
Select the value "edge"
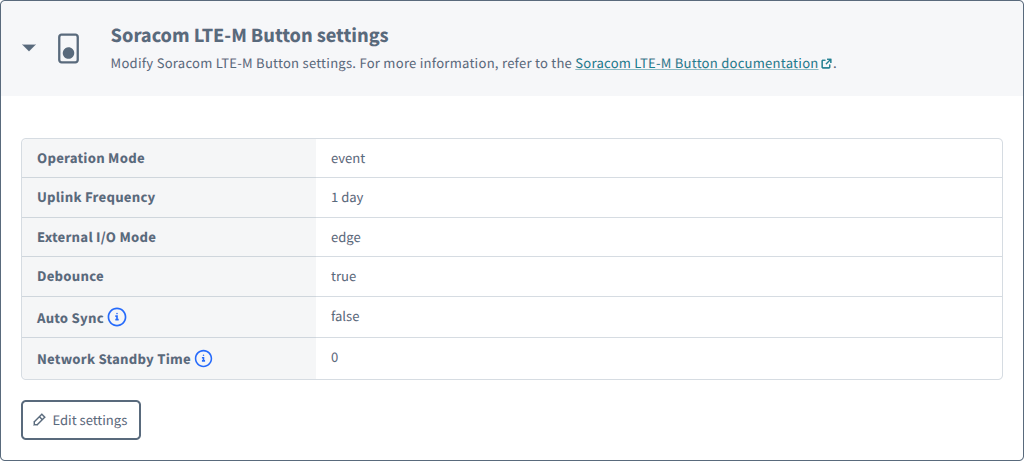tap(346, 238)
